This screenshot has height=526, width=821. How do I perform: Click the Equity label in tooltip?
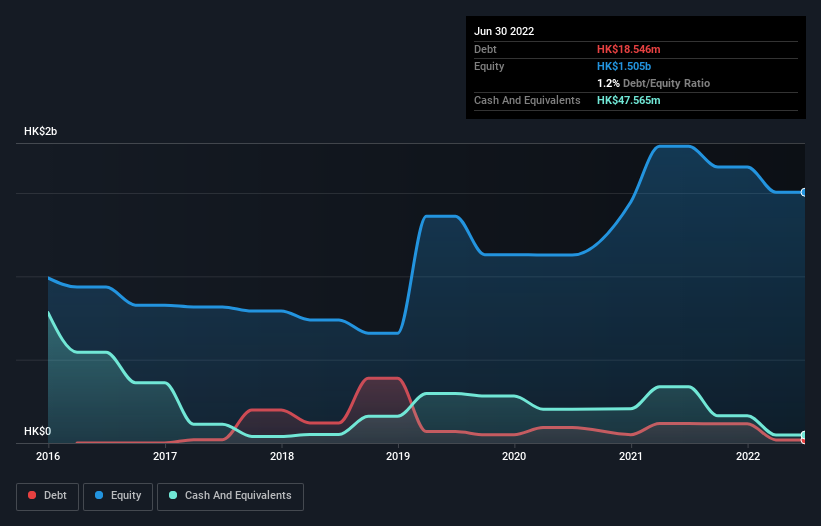[489, 66]
